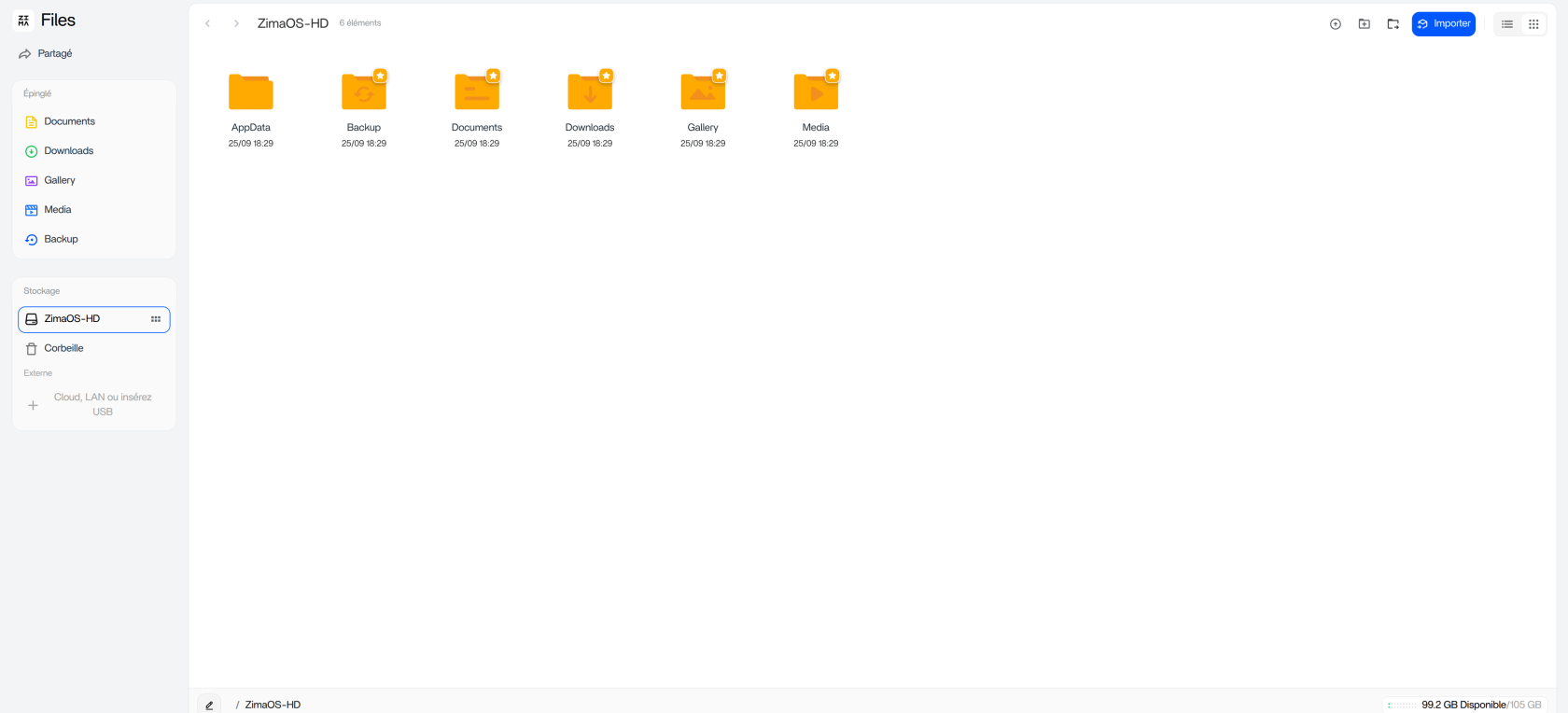Go forward with the right chevron arrow
This screenshot has height=713, width=1568.
point(236,24)
